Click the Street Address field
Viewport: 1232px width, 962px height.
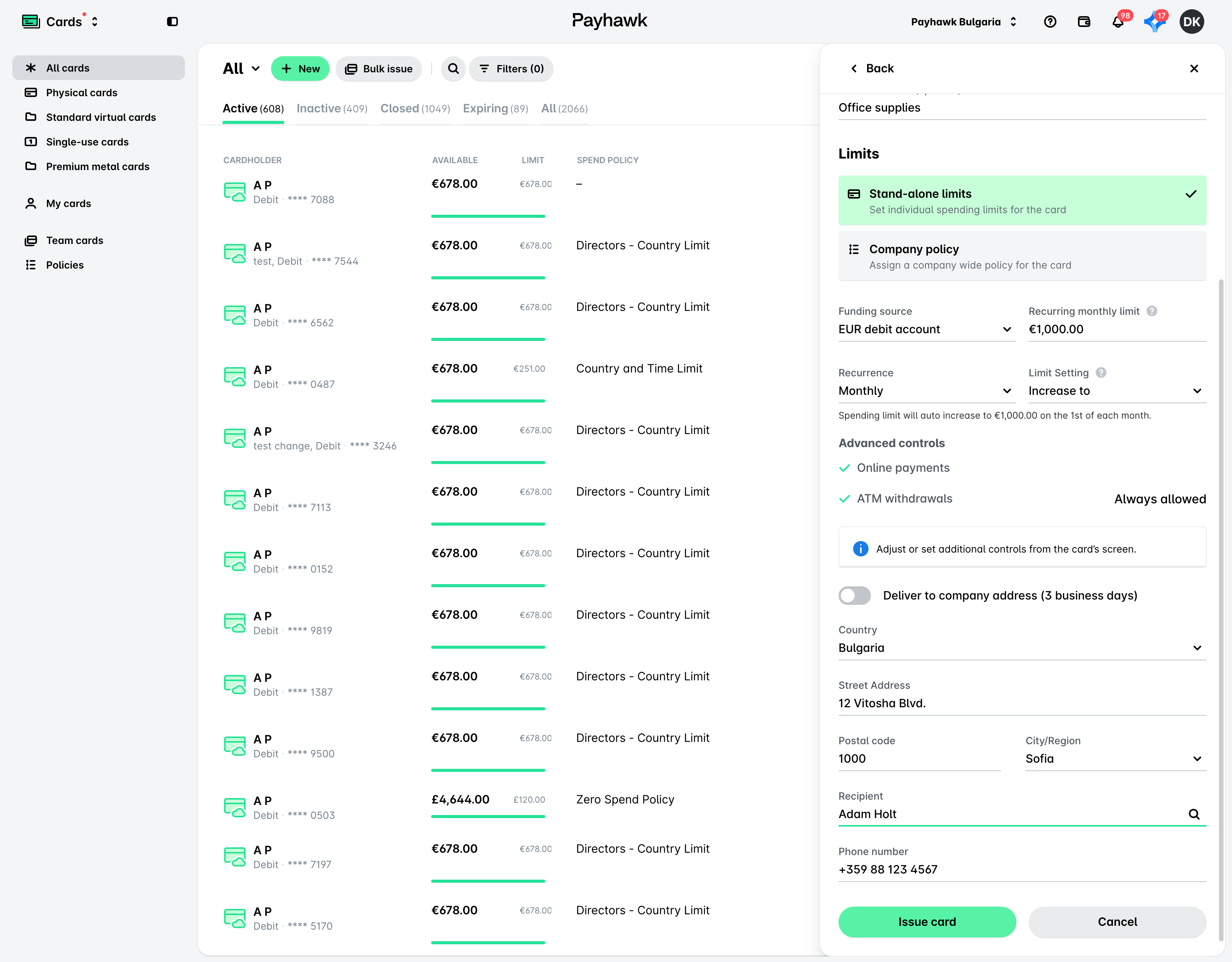tap(1021, 703)
